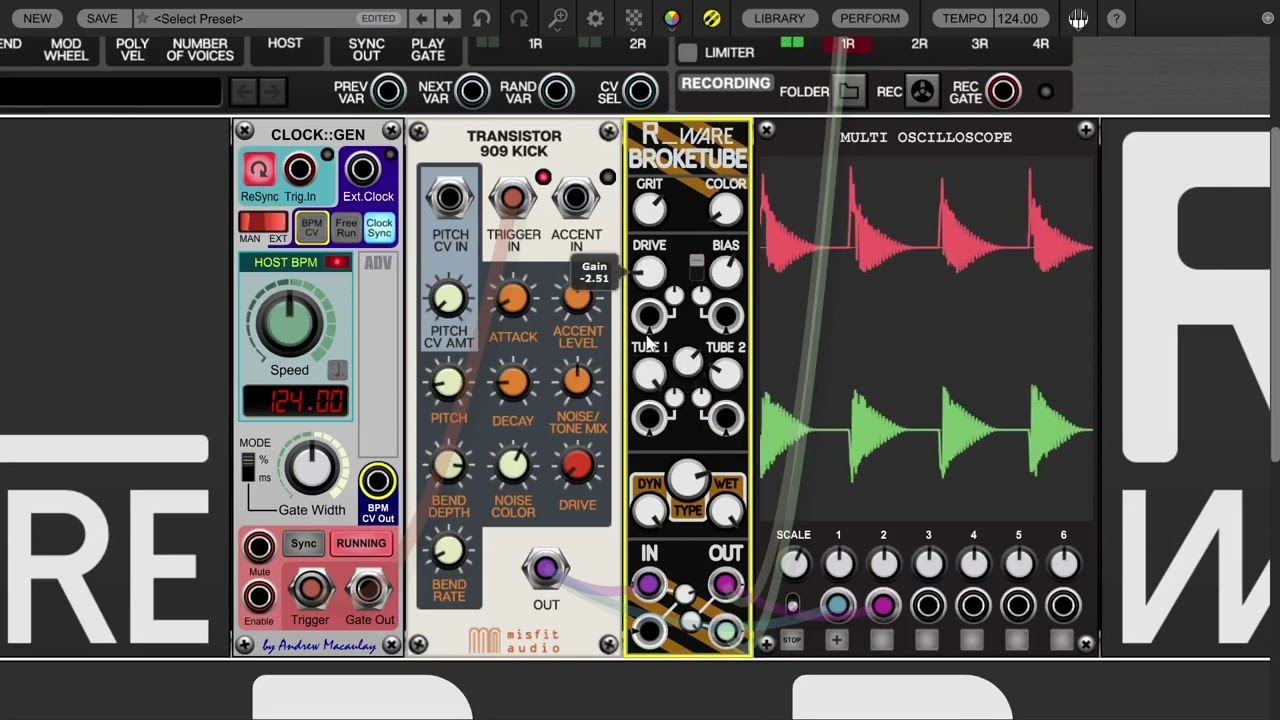Click the checkered pattern toolbar icon
This screenshot has height=720, width=1280.
[634, 18]
